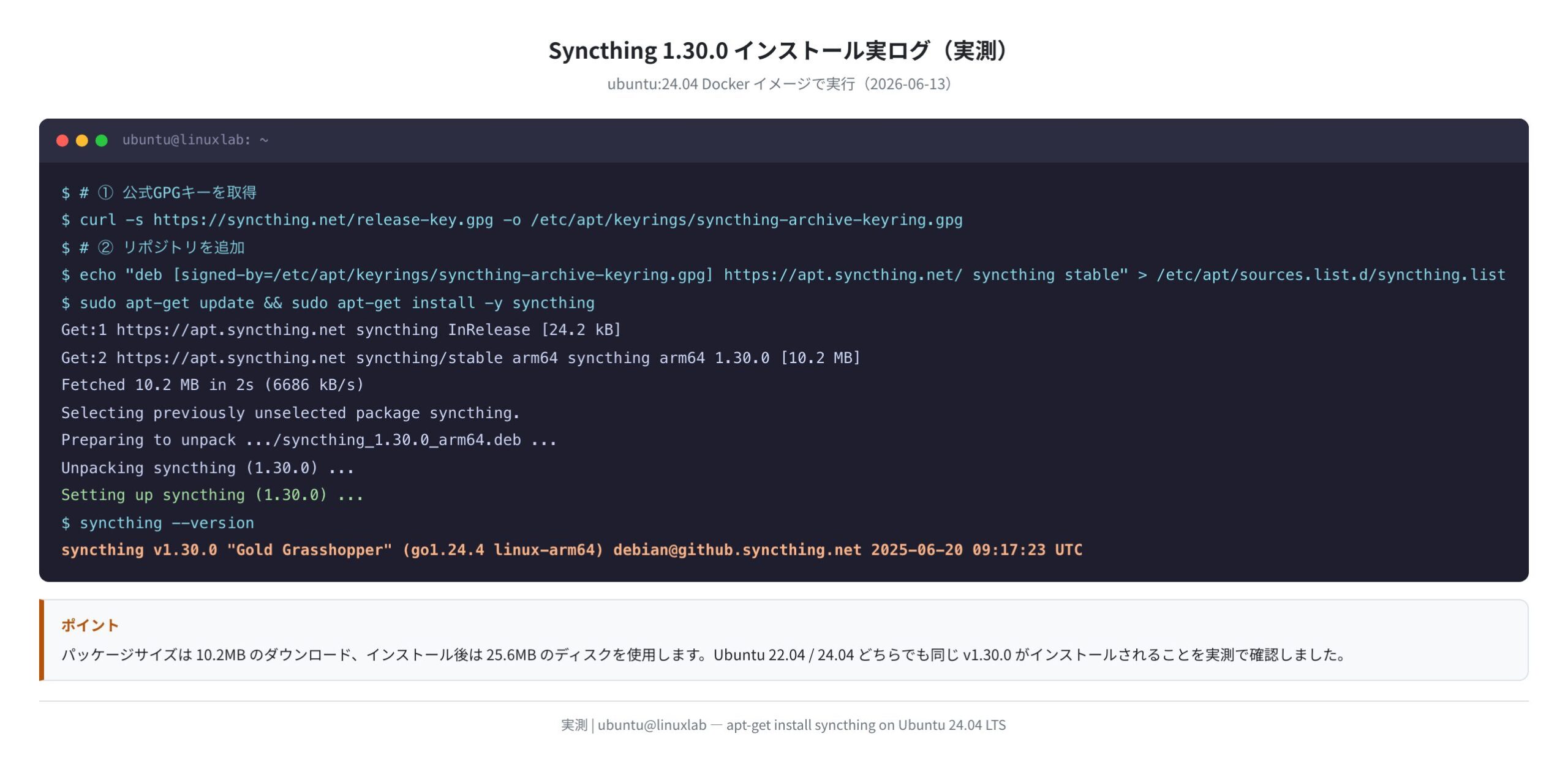Click the "Get:1 https://apt.syncthing.net" InRelease line

coord(341,330)
